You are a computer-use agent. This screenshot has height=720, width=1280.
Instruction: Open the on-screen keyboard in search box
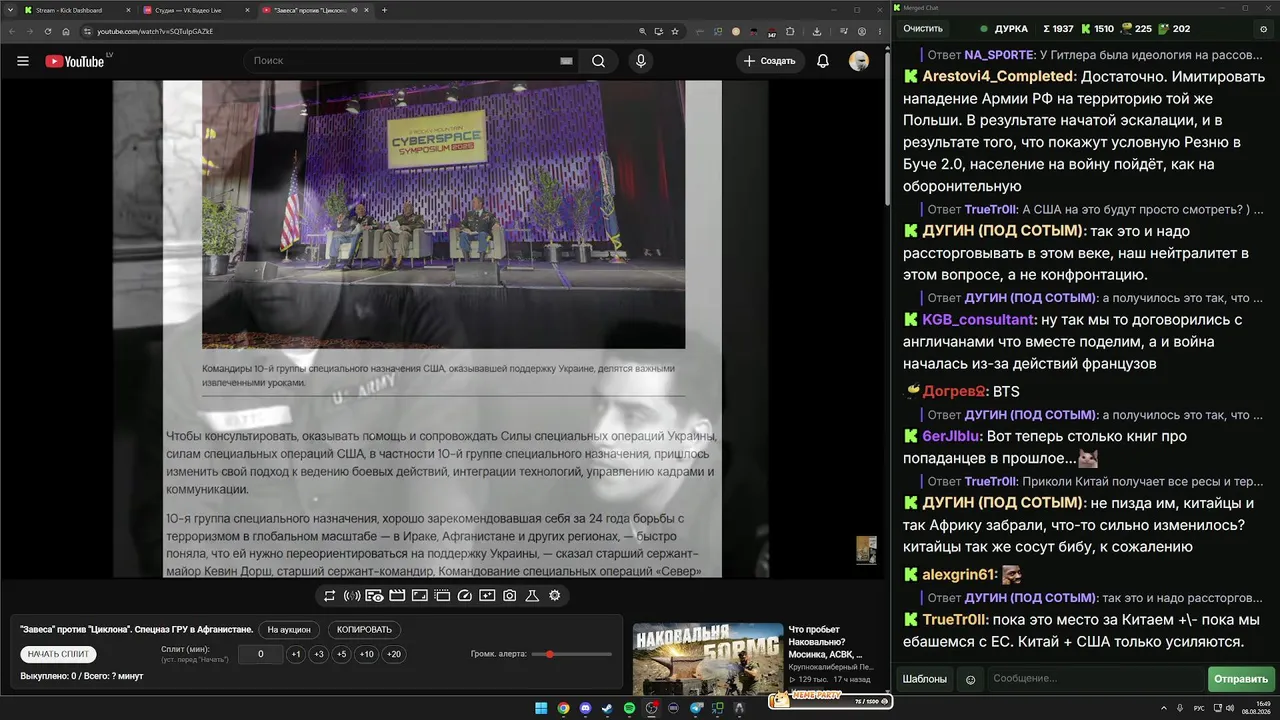566,61
